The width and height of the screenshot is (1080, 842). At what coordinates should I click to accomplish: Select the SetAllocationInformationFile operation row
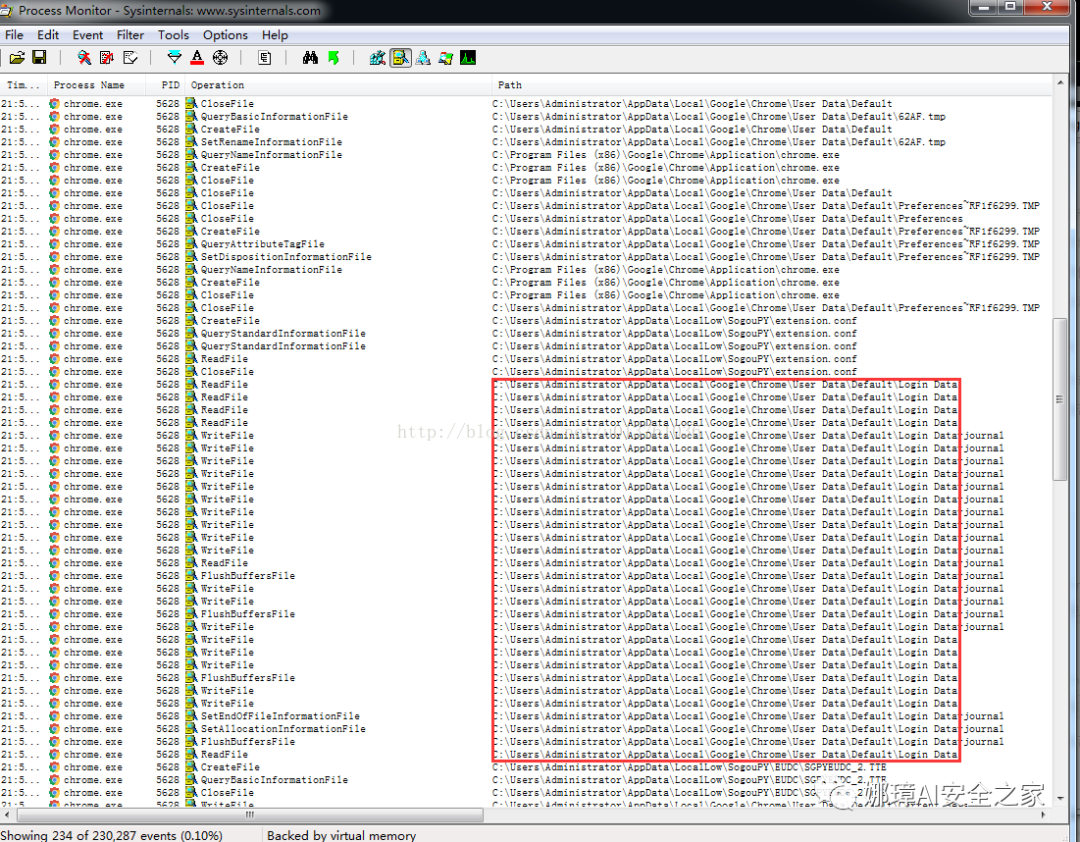click(526, 729)
